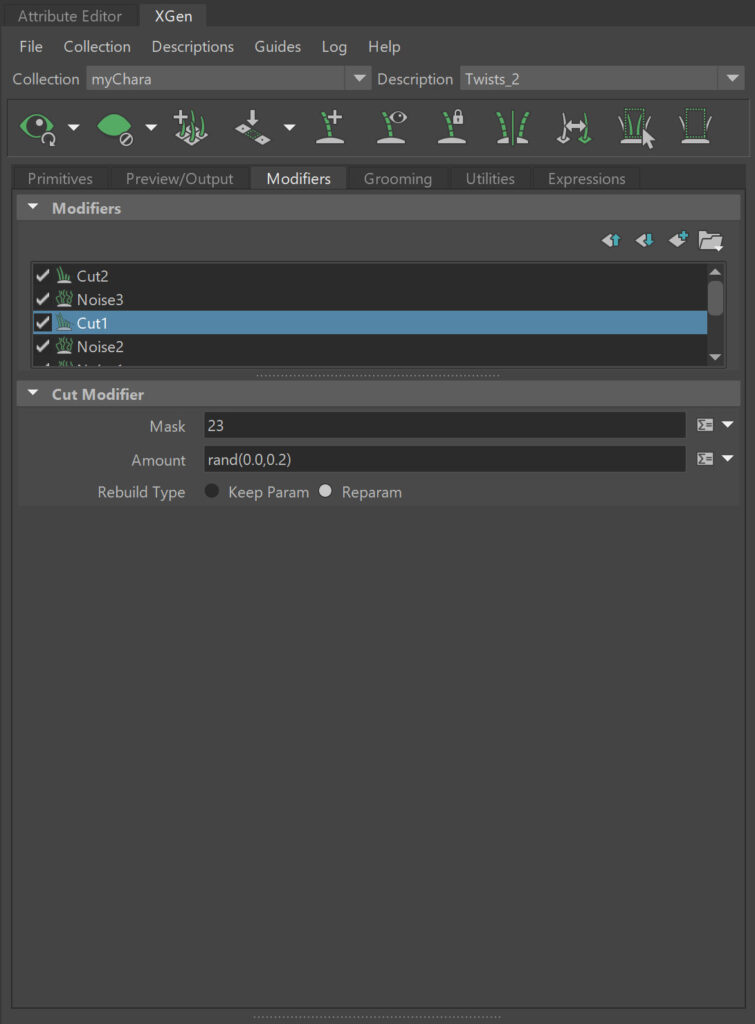
Task: Click the mirror guides icon
Action: click(513, 127)
